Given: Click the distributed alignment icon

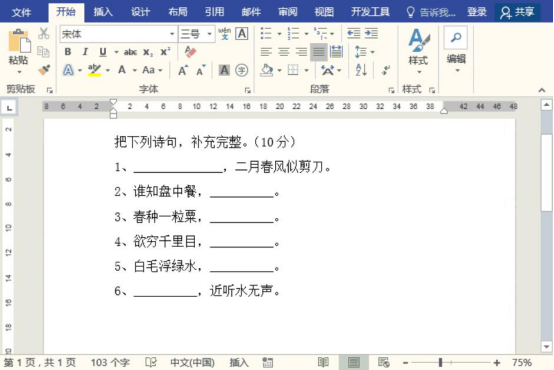Looking at the screenshot, I should (336, 52).
